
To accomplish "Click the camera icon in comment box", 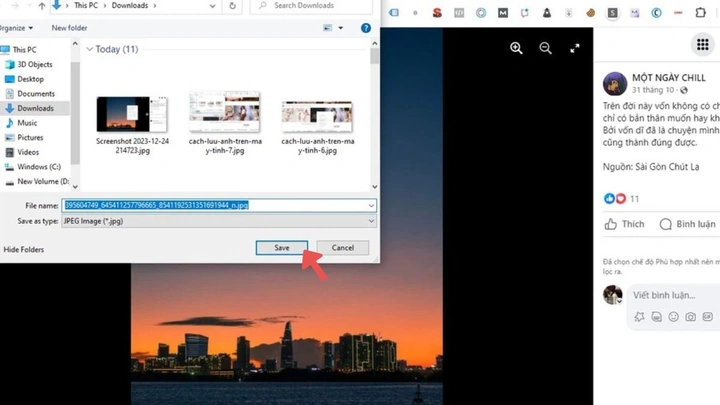I will click(x=690, y=317).
